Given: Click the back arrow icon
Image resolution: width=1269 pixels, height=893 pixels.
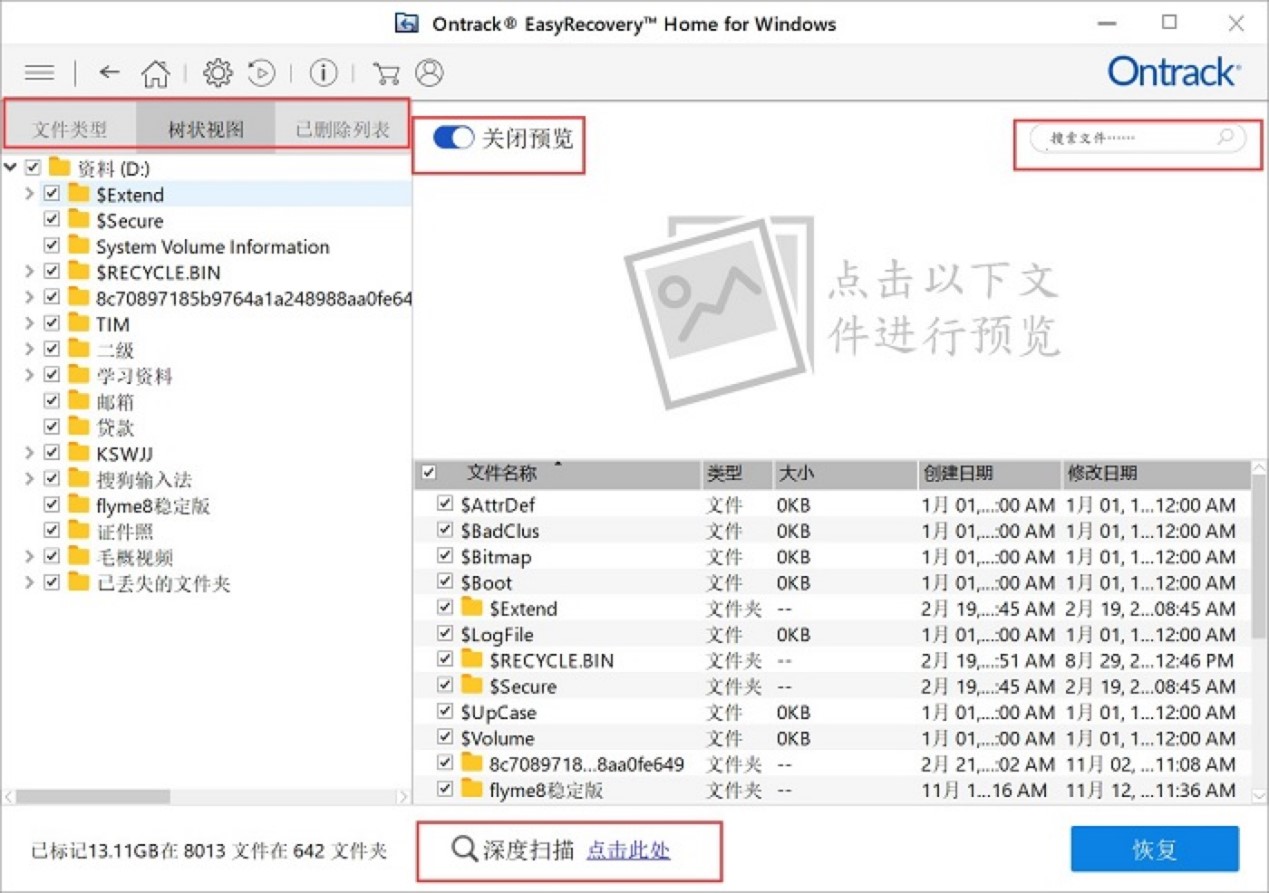Looking at the screenshot, I should pos(109,72).
